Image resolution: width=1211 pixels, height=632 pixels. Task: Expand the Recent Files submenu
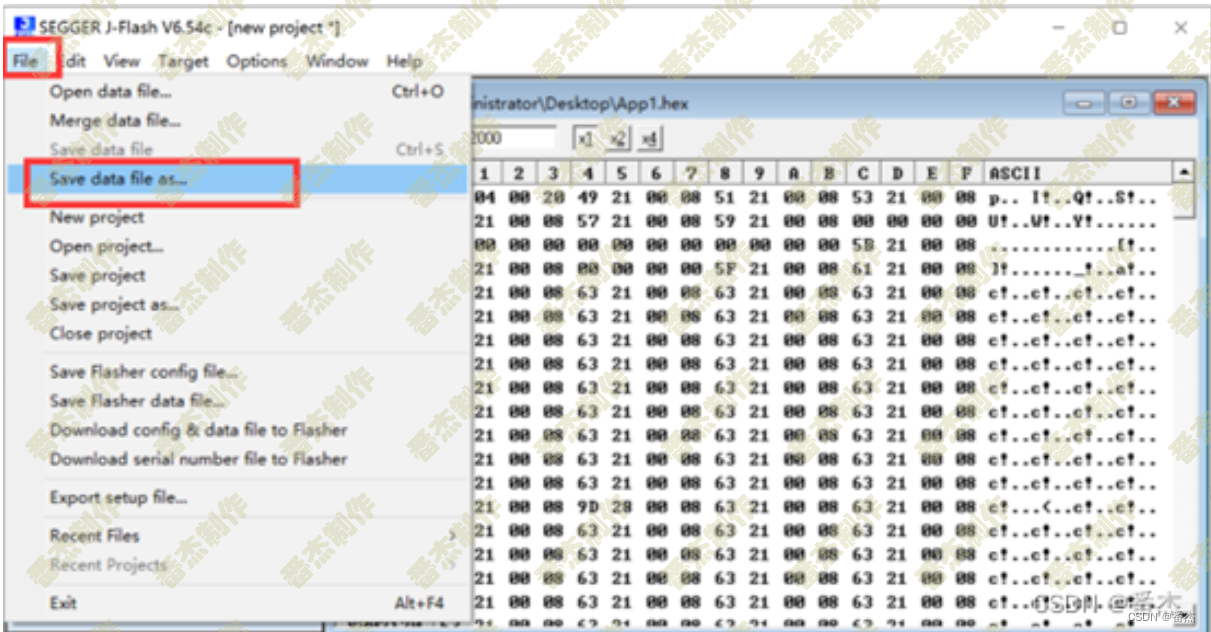[x=238, y=536]
